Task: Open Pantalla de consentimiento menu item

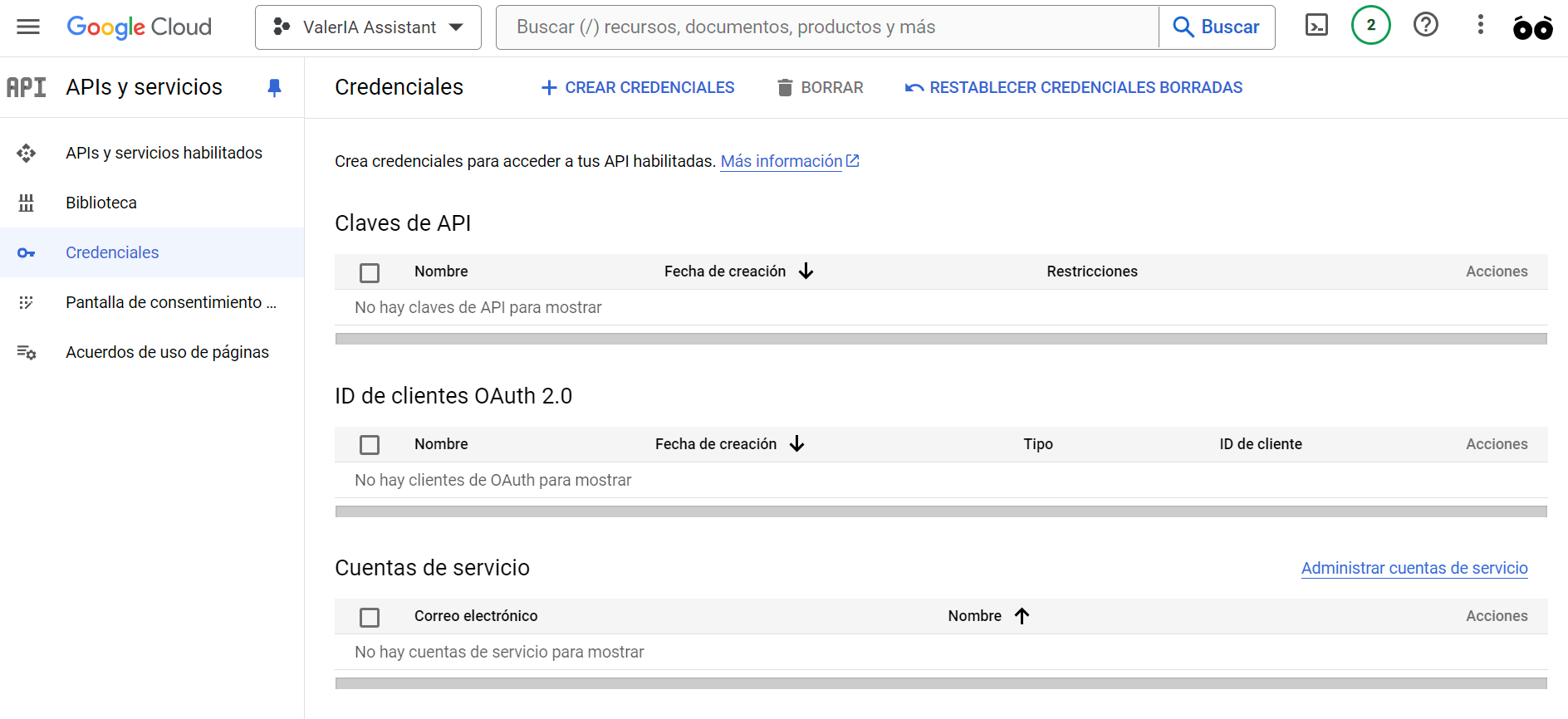Action: tap(152, 302)
